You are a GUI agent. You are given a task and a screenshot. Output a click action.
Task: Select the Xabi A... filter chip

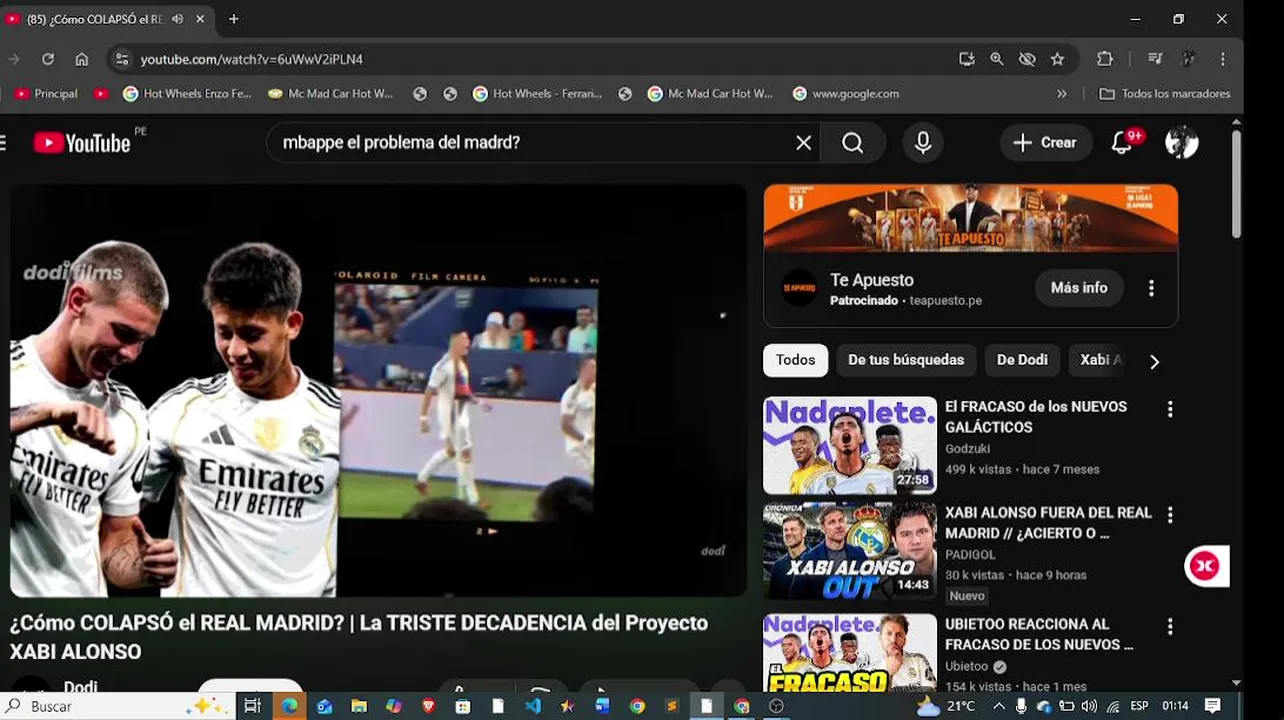coord(1100,360)
